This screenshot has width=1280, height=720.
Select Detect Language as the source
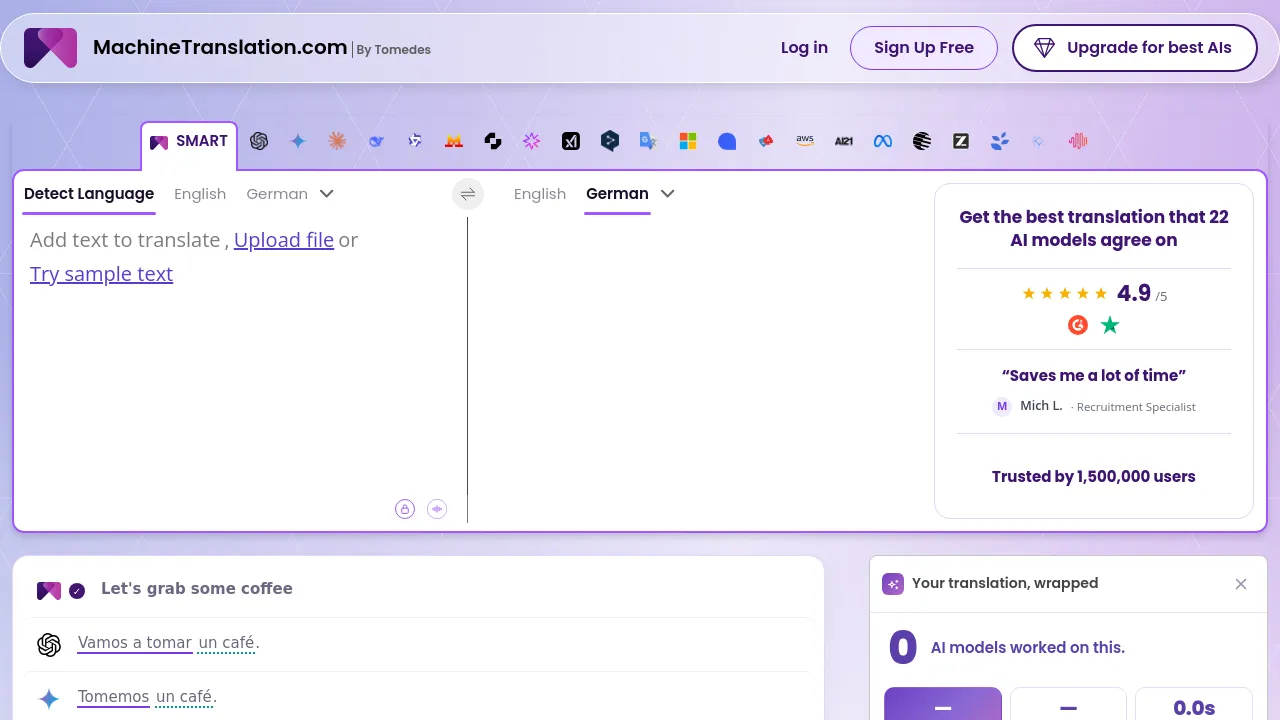pos(89,194)
